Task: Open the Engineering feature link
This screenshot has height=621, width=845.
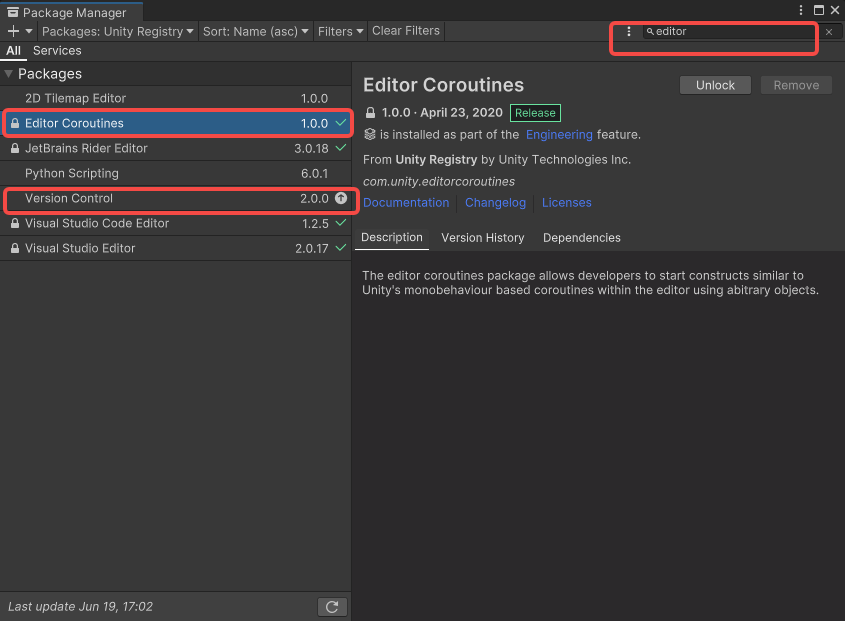Action: (559, 135)
